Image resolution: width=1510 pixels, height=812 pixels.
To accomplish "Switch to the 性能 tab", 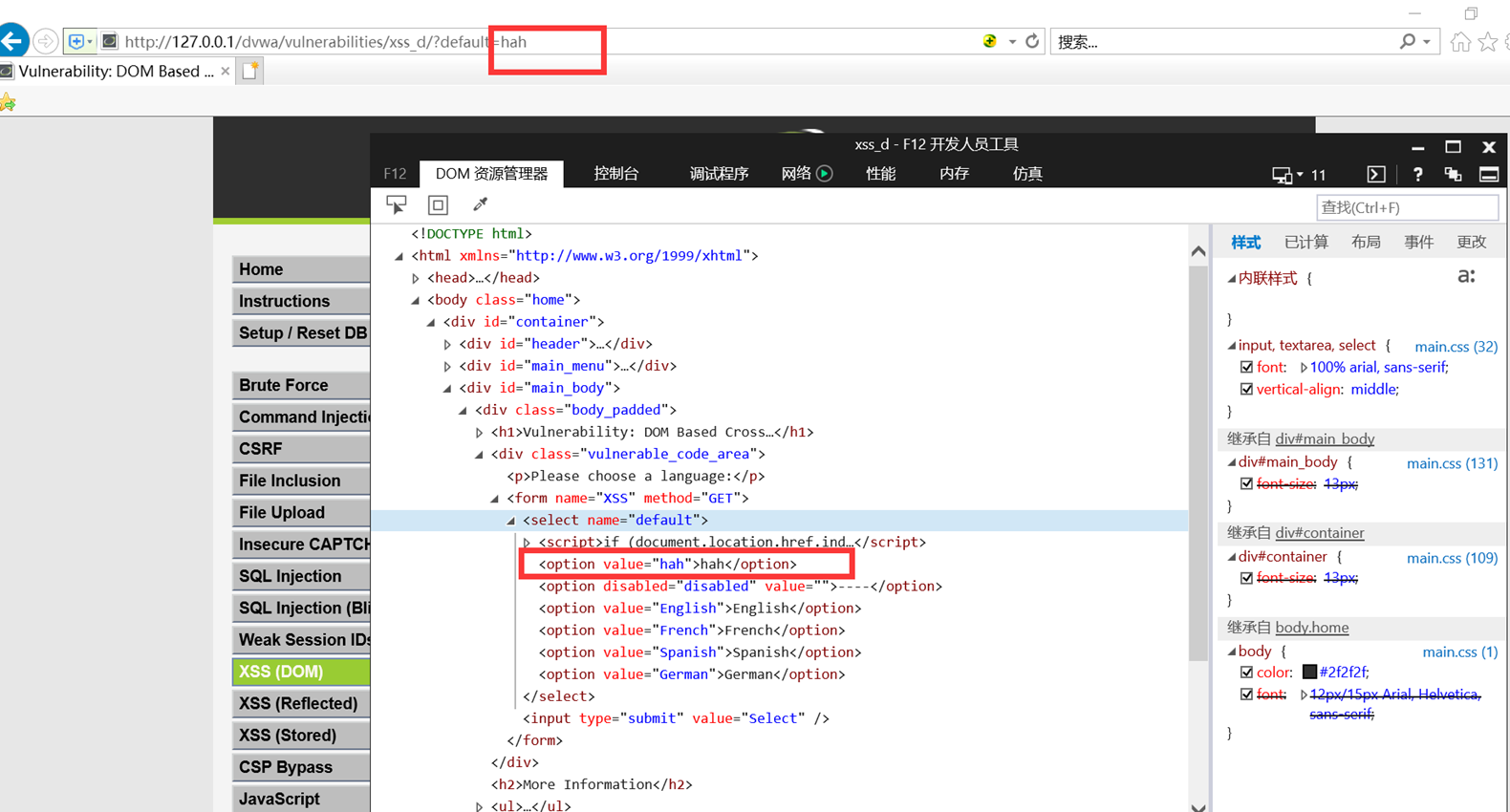I will 880,173.
